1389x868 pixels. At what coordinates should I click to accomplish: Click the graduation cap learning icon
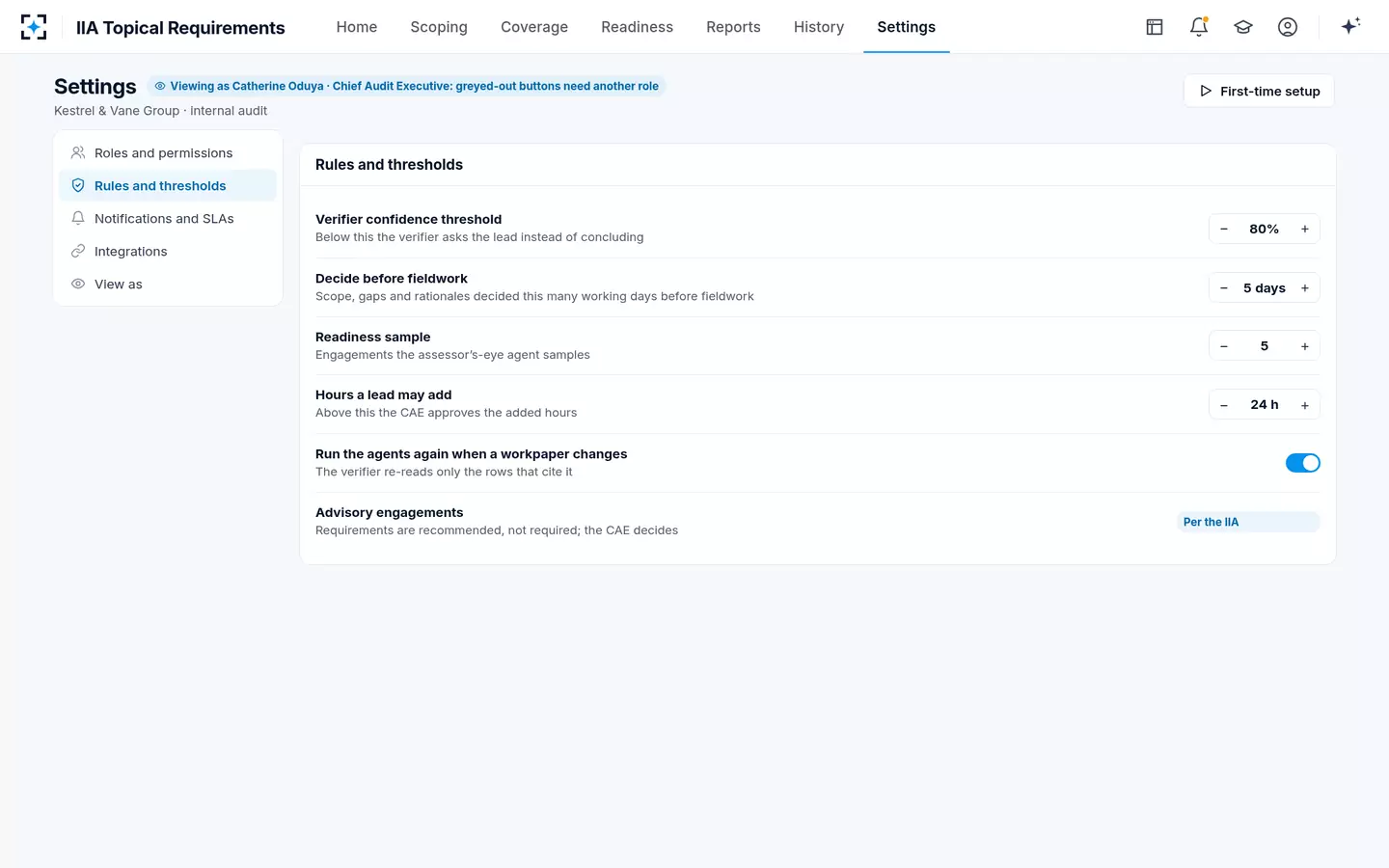click(1243, 27)
